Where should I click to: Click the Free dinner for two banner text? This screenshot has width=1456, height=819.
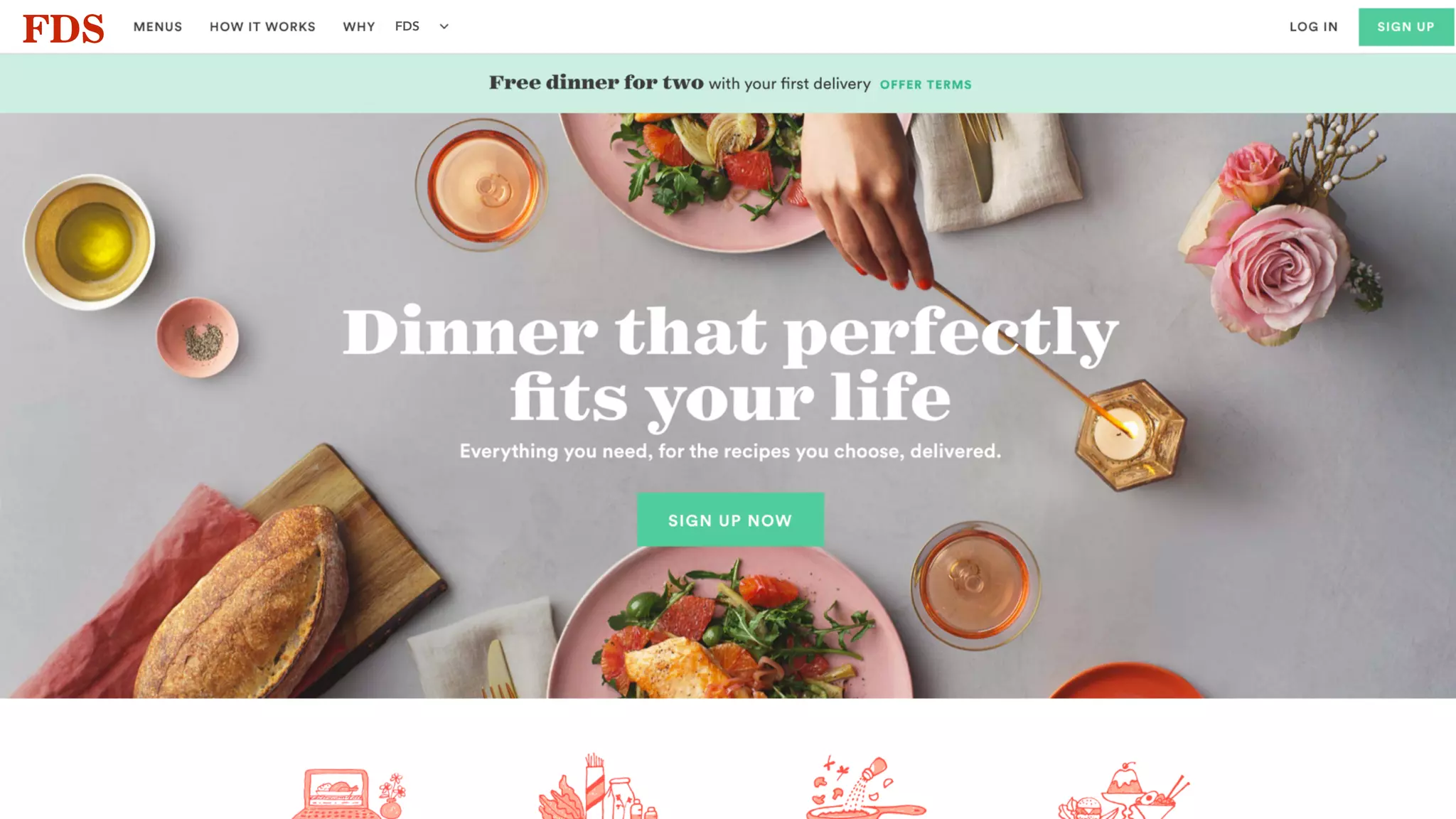pyautogui.click(x=680, y=83)
